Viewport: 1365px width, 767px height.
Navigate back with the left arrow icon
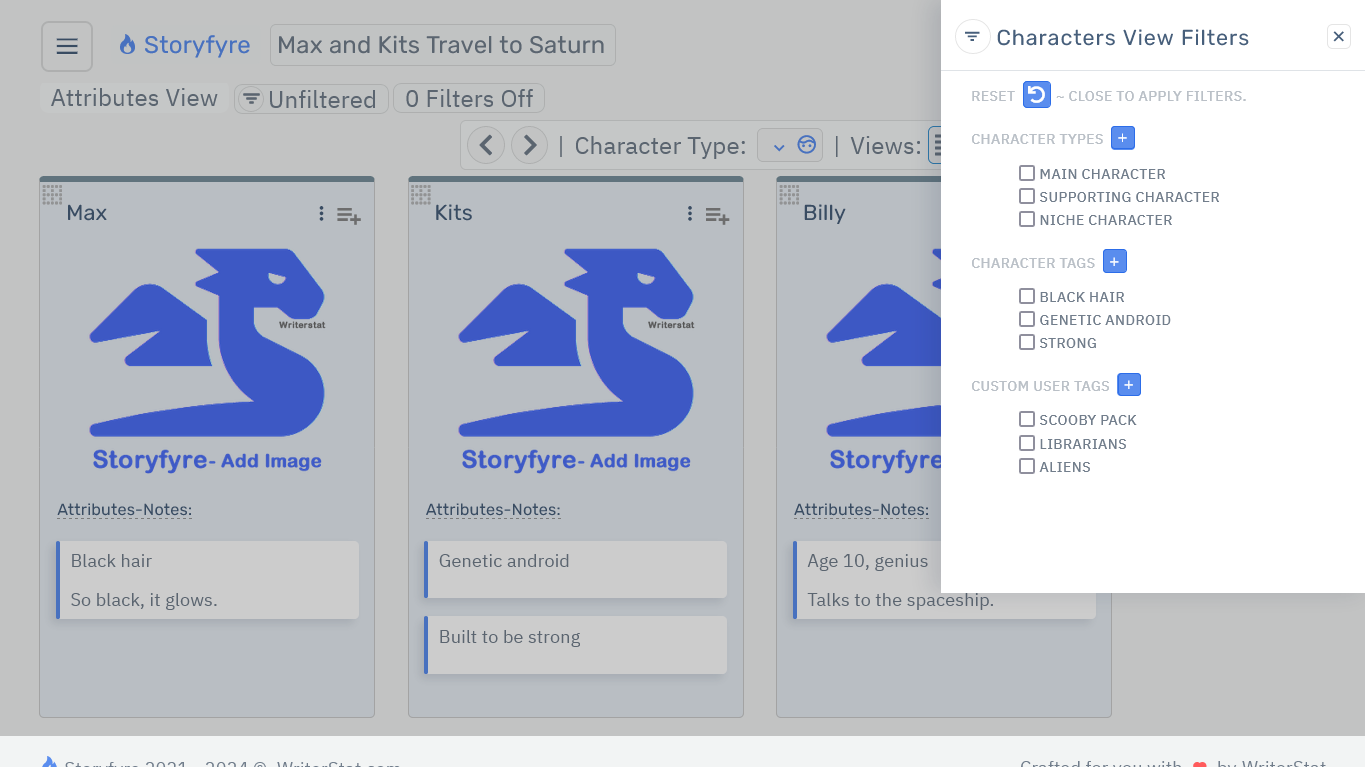486,144
